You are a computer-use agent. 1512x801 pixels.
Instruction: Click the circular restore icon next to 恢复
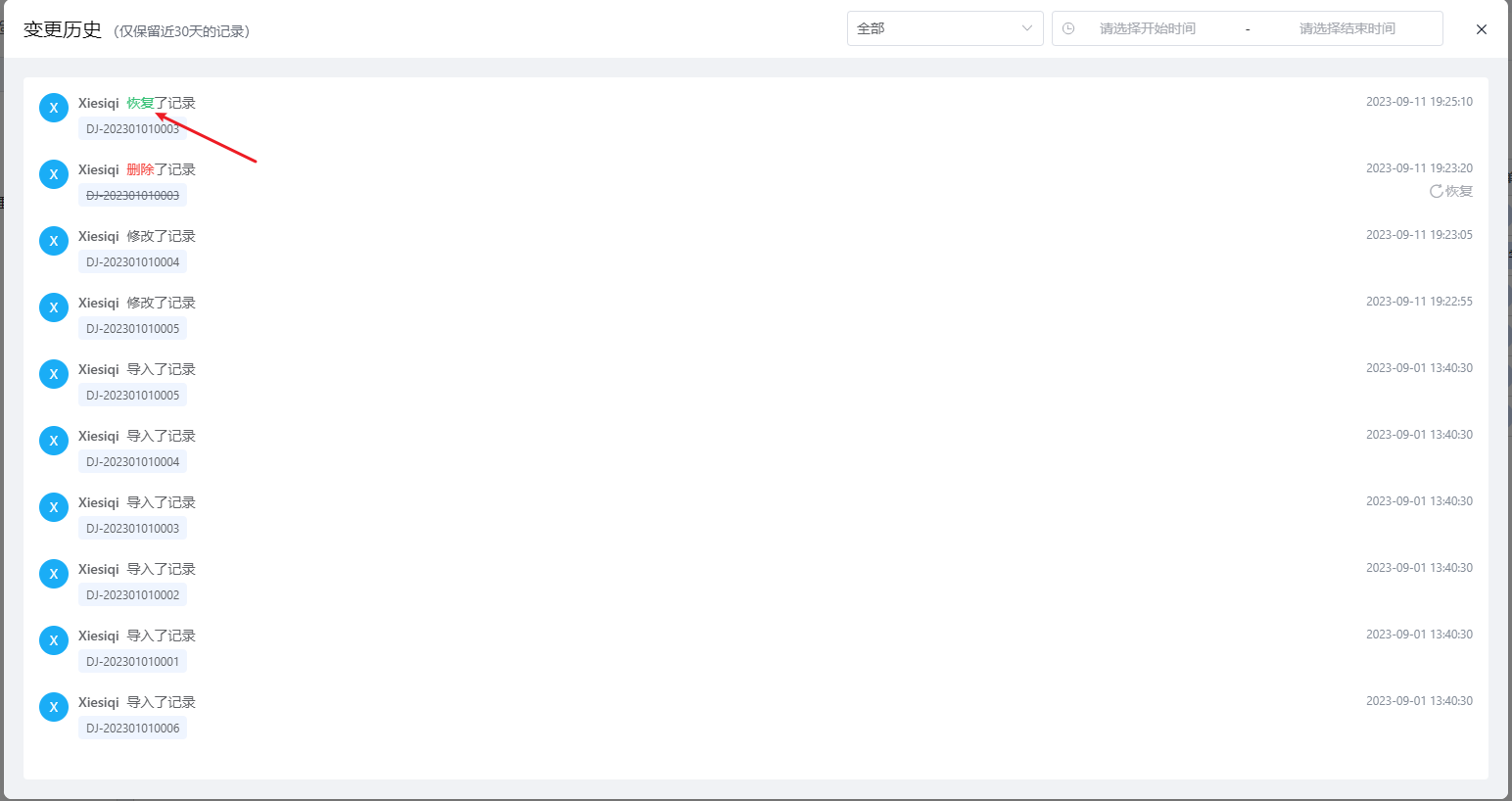click(x=1437, y=191)
